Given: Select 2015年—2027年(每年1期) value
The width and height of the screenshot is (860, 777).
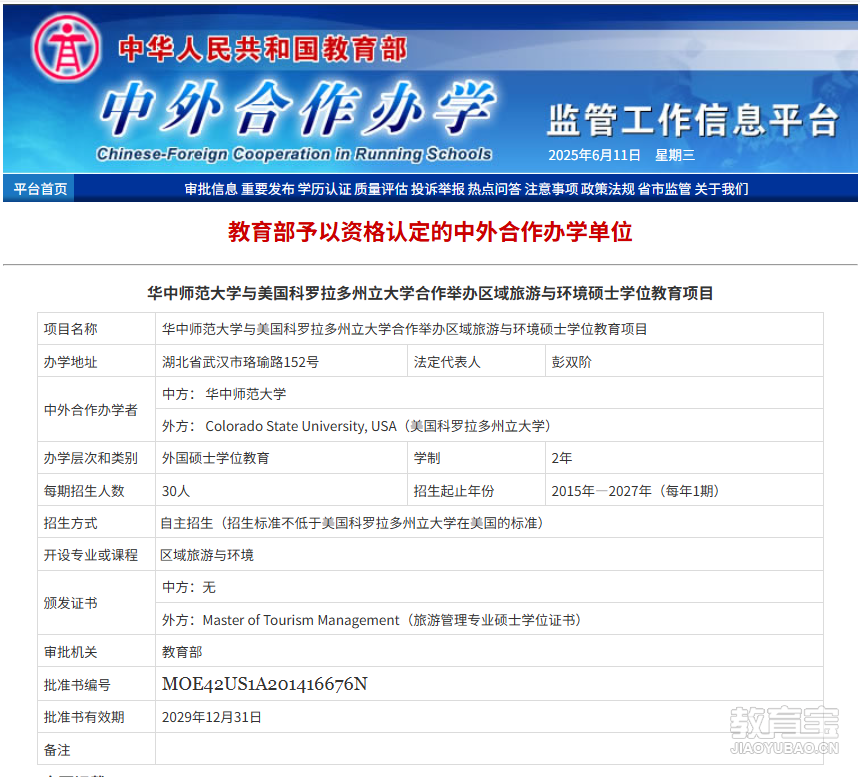Looking at the screenshot, I should click(x=635, y=491).
